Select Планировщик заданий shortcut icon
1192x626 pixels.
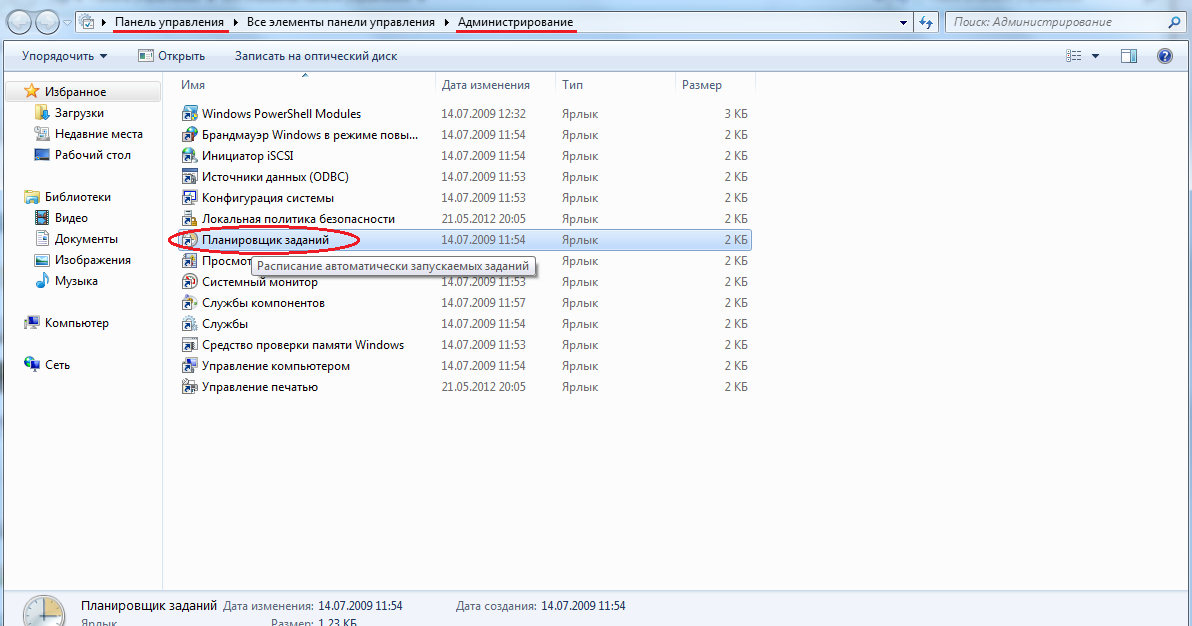189,240
